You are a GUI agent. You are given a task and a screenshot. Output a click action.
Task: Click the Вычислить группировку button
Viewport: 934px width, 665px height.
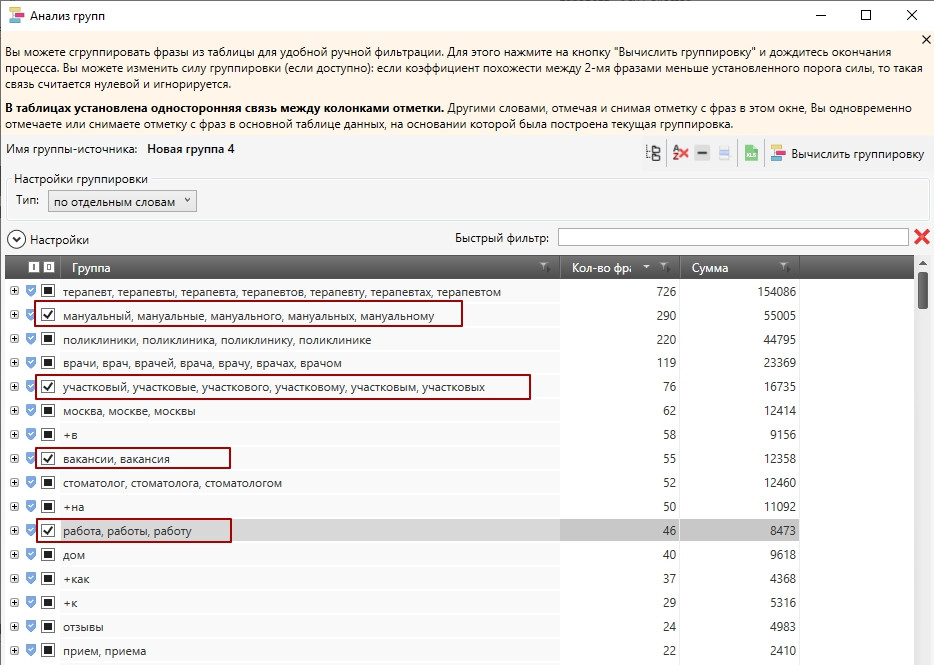click(x=847, y=154)
